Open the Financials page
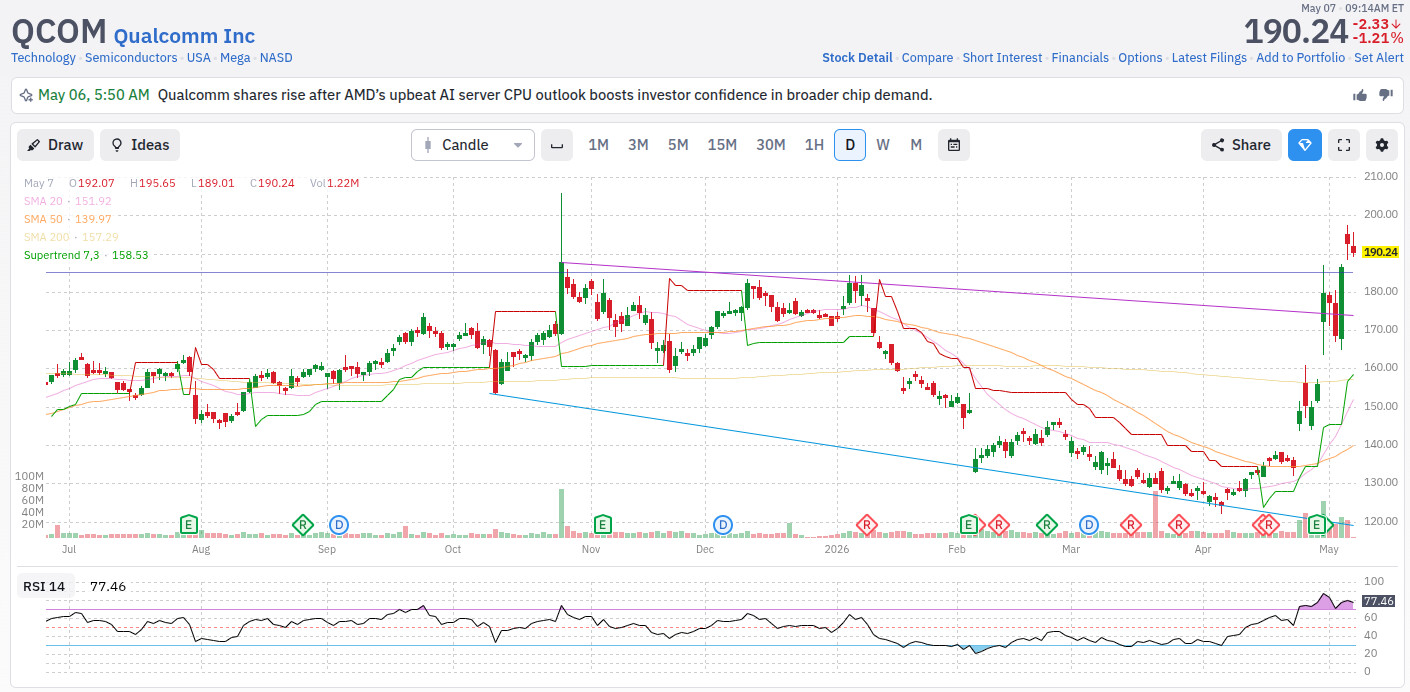The width and height of the screenshot is (1410, 692). coord(1080,58)
